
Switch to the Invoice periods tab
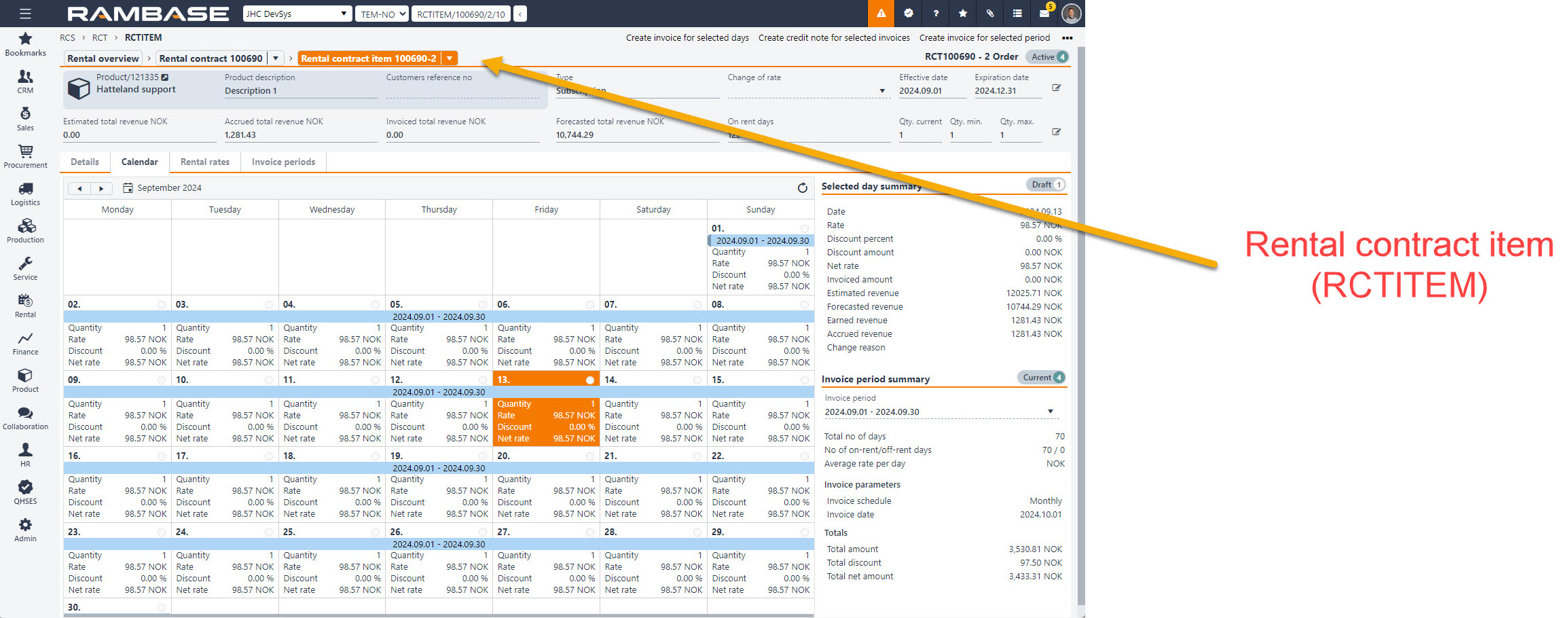click(x=283, y=162)
